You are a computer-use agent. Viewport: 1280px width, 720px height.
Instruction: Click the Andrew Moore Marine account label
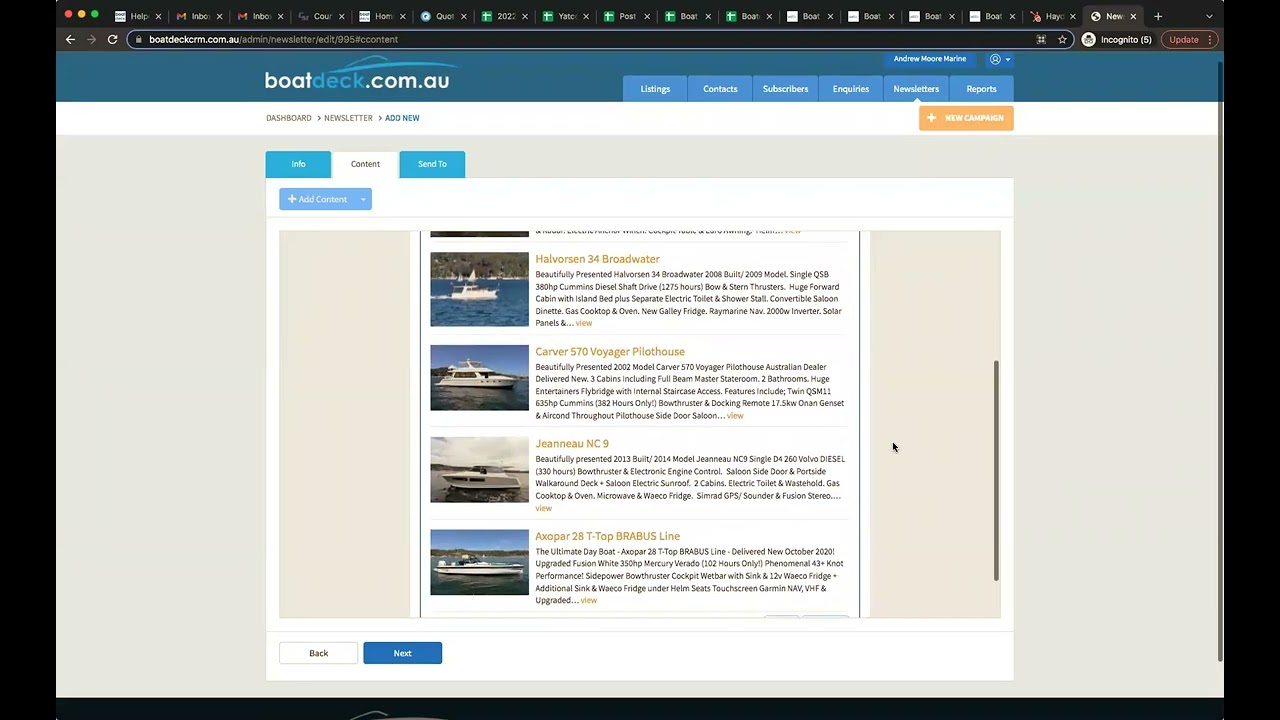point(930,59)
